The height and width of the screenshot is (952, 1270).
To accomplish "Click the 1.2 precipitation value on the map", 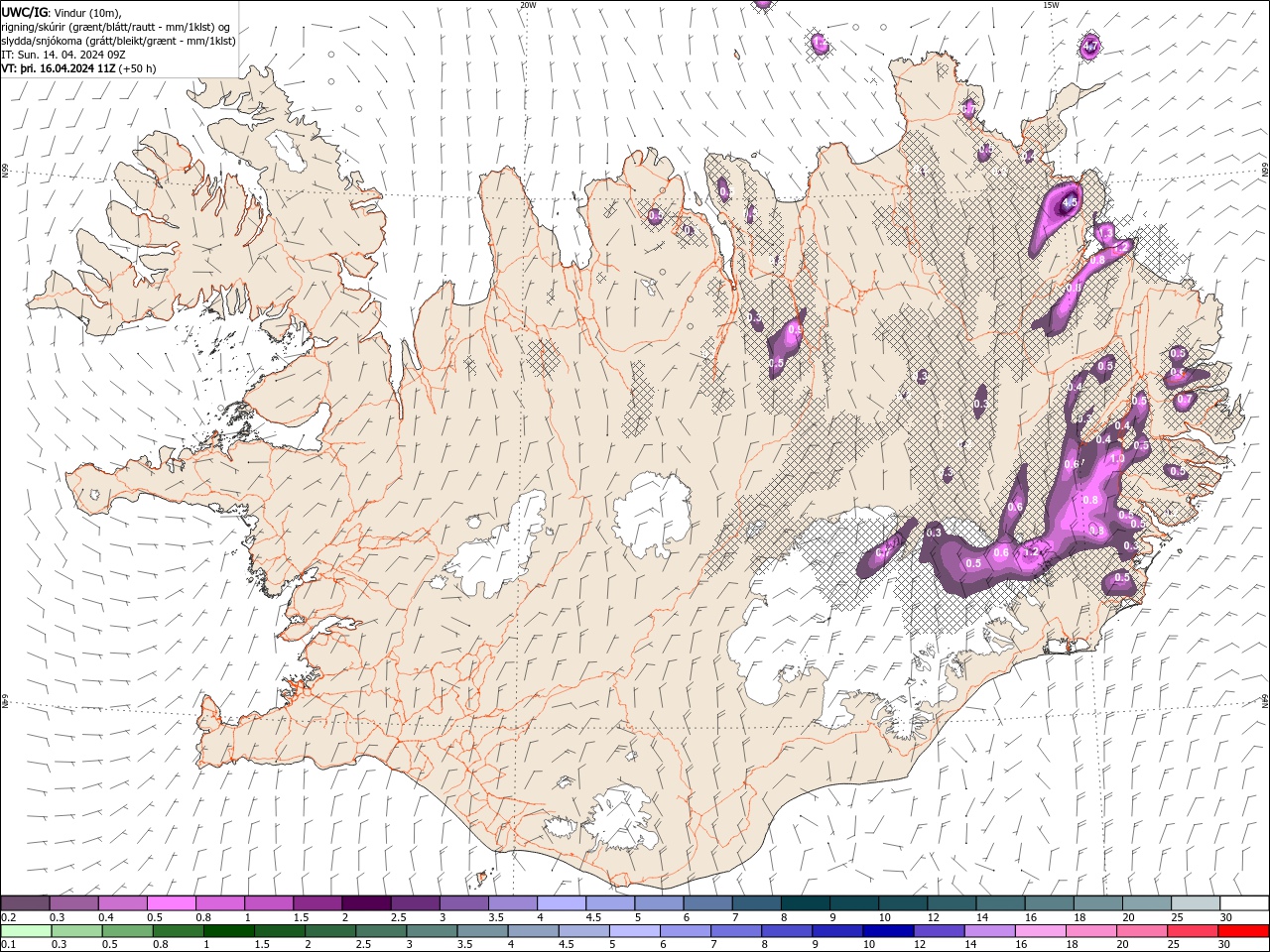I will click(x=1032, y=552).
